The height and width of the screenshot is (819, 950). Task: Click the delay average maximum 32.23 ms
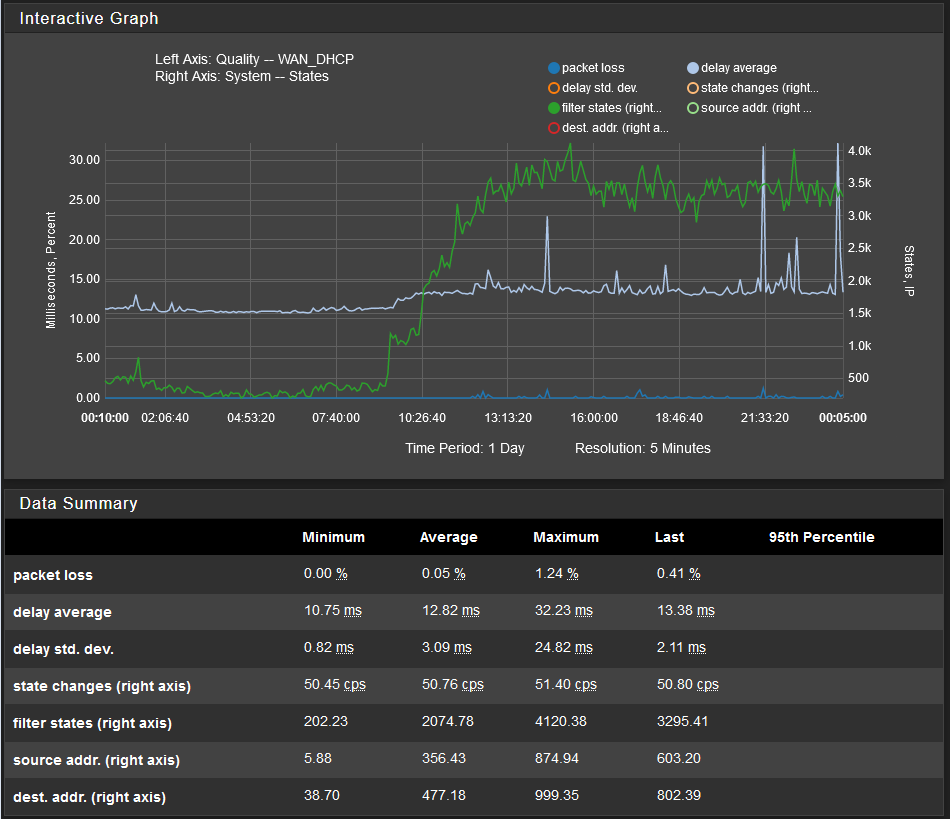point(563,611)
